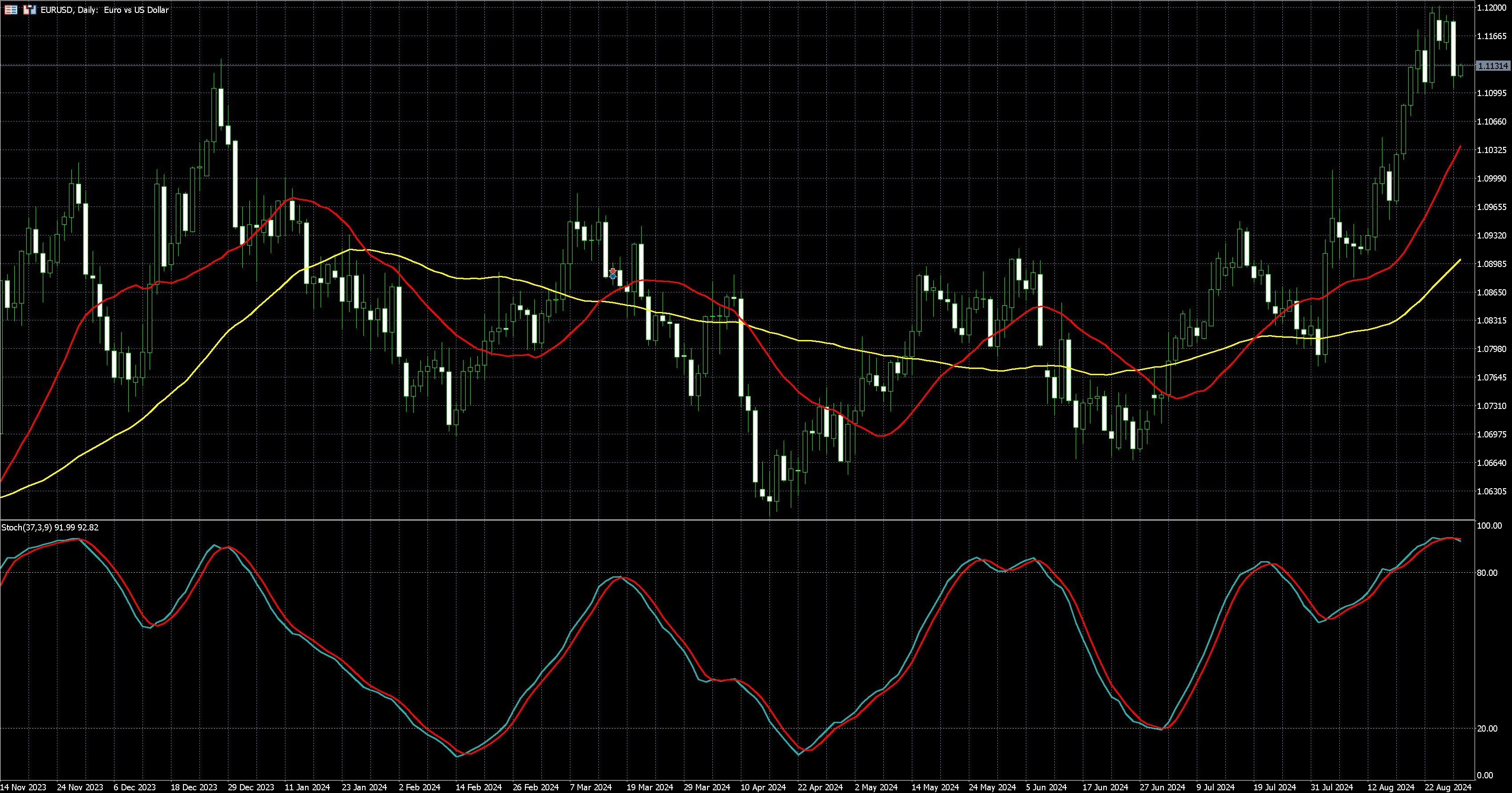This screenshot has height=793, width=1512.
Task: Click the 7 Mar 2024 date label
Action: click(590, 787)
